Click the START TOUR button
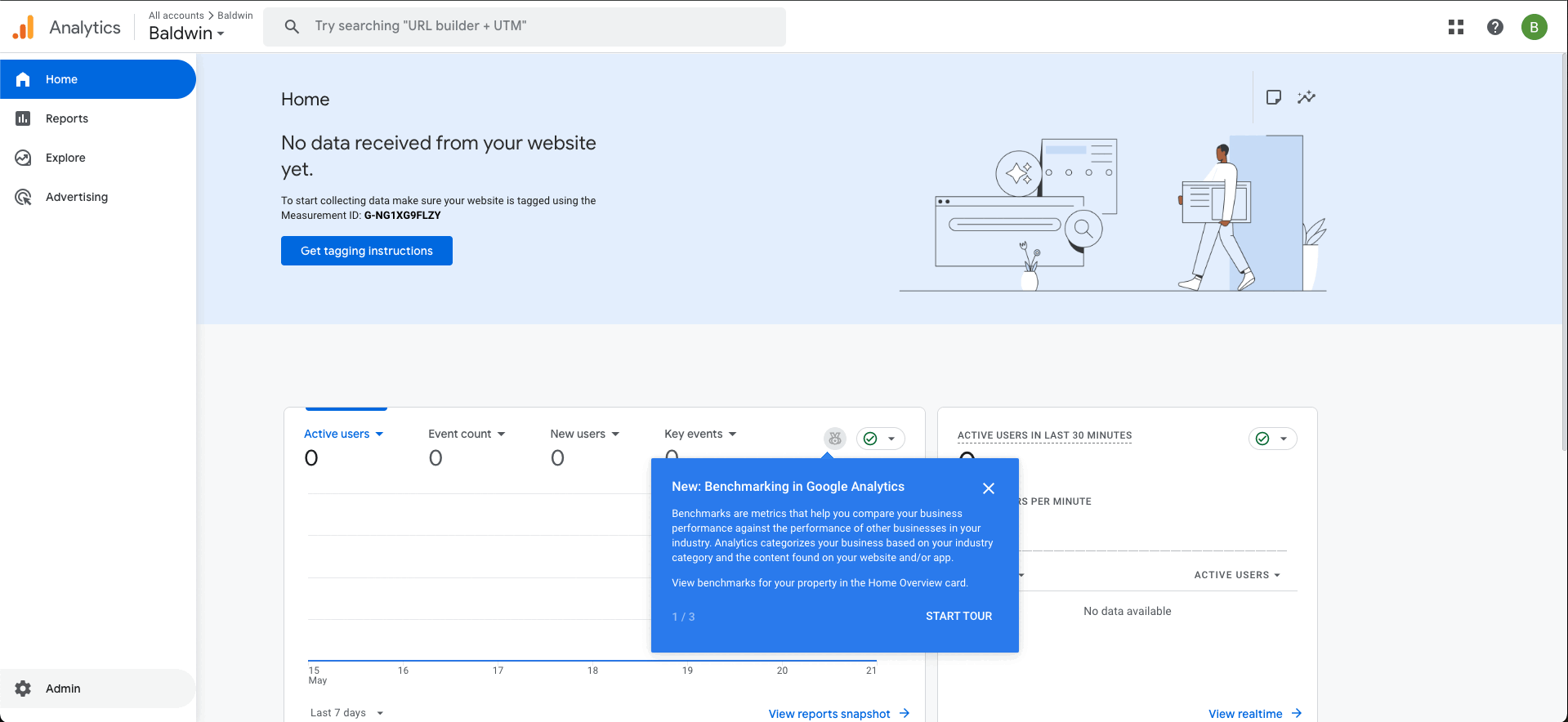1568x722 pixels. [x=958, y=616]
